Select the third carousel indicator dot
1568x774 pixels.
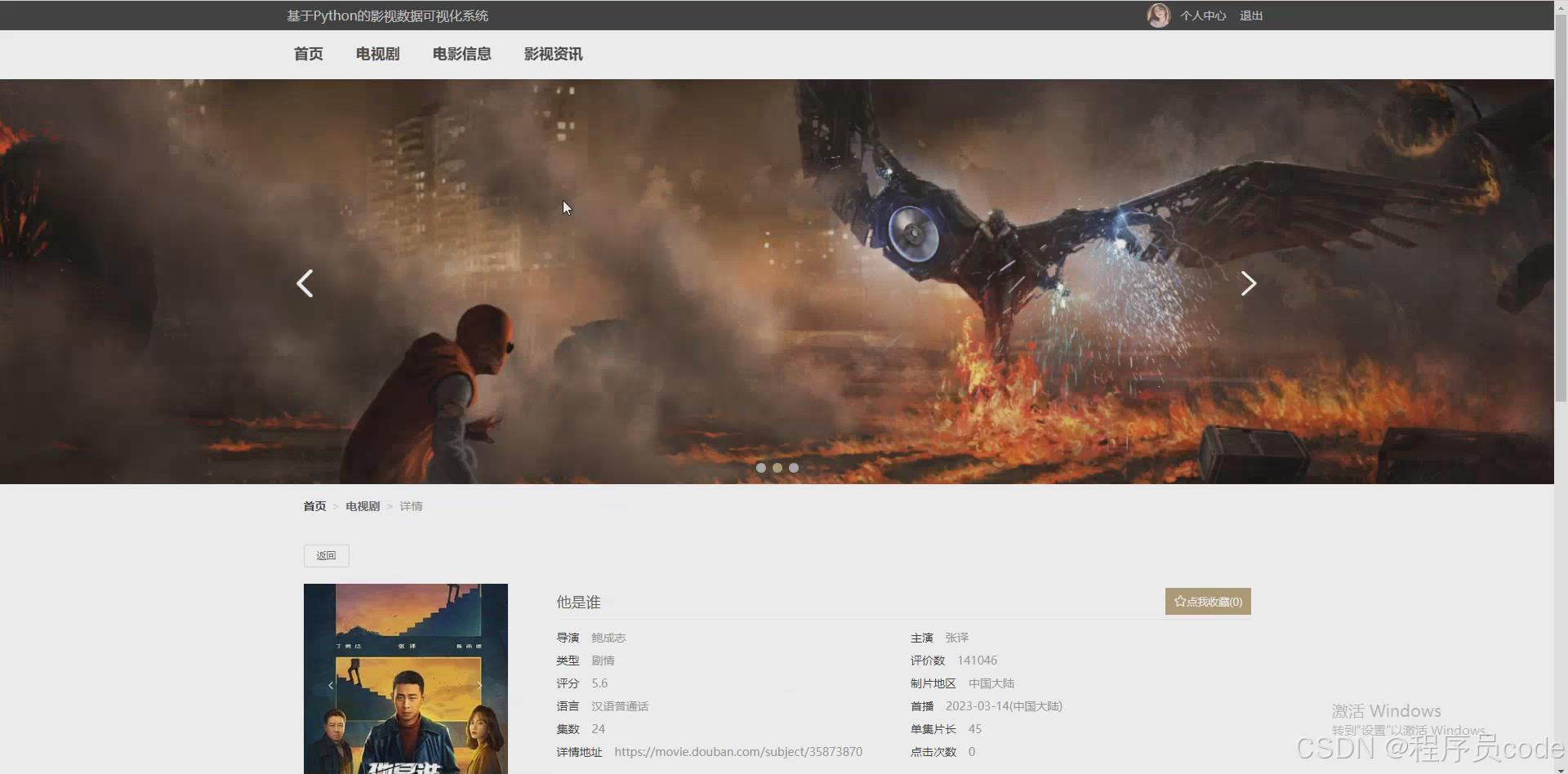pyautogui.click(x=794, y=468)
